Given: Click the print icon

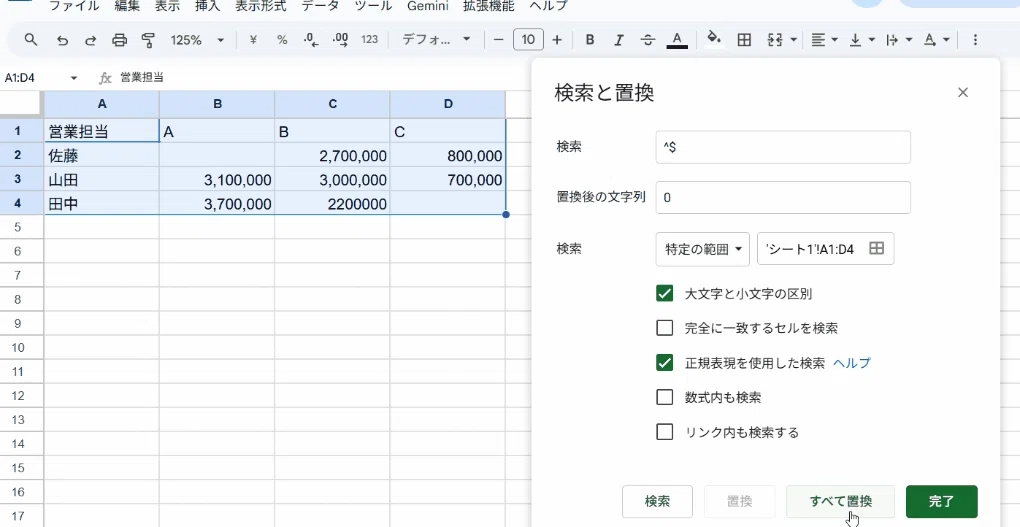Looking at the screenshot, I should click(119, 40).
